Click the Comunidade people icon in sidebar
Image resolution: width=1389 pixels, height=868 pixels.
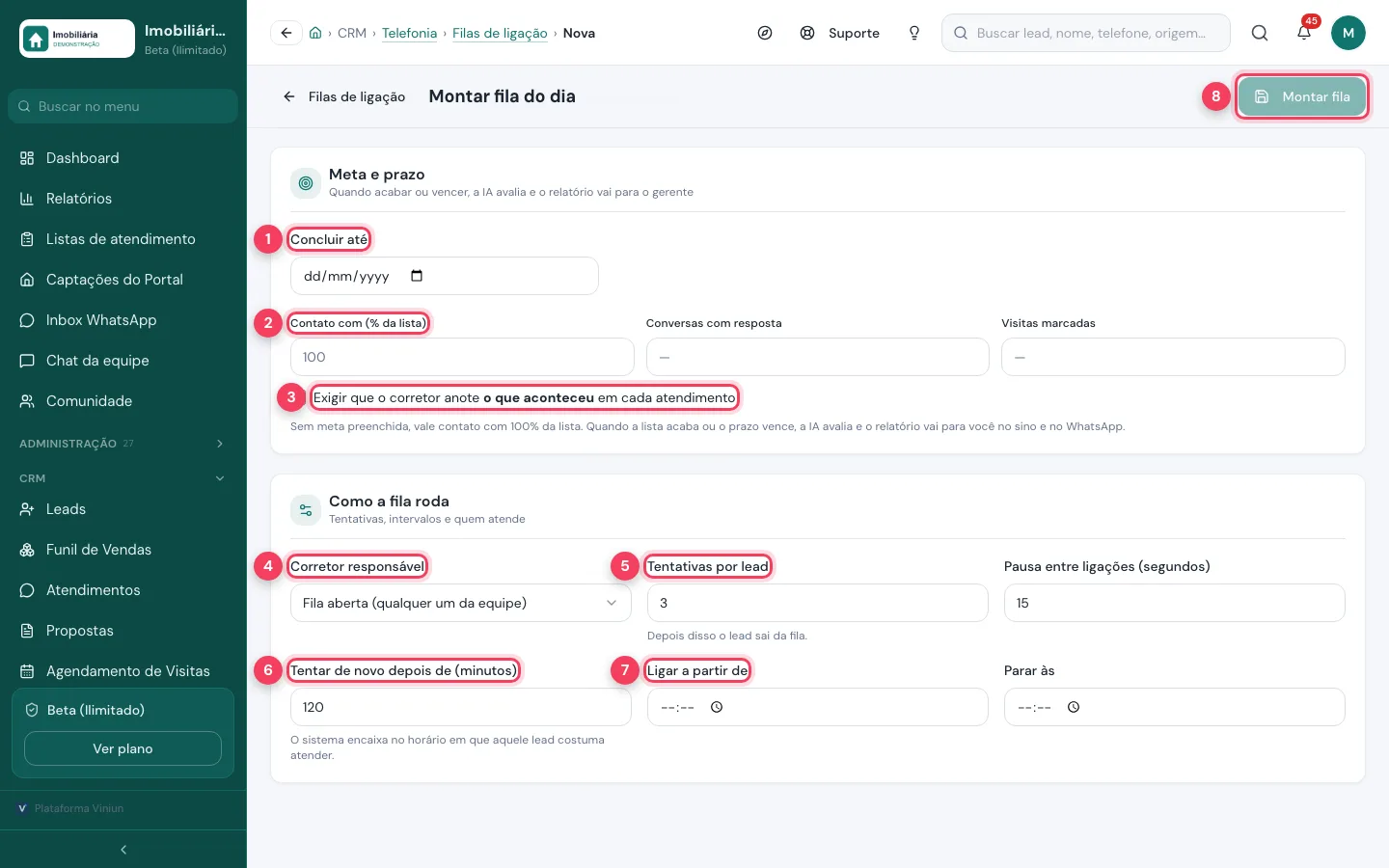coord(27,401)
